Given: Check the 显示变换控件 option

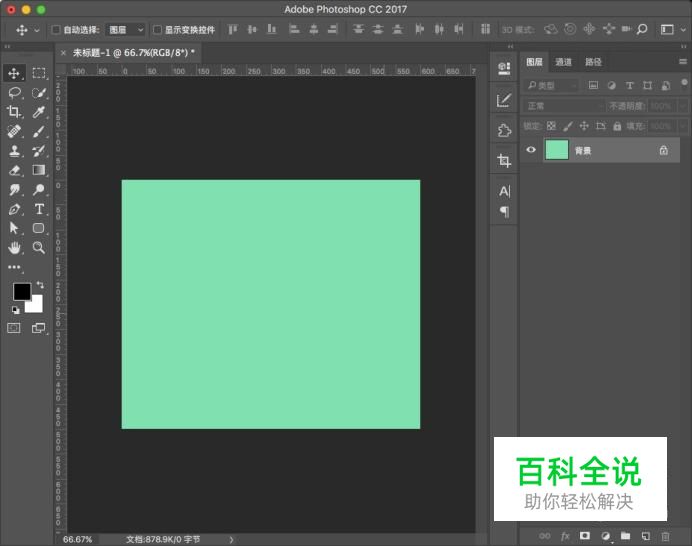Looking at the screenshot, I should tap(157, 30).
